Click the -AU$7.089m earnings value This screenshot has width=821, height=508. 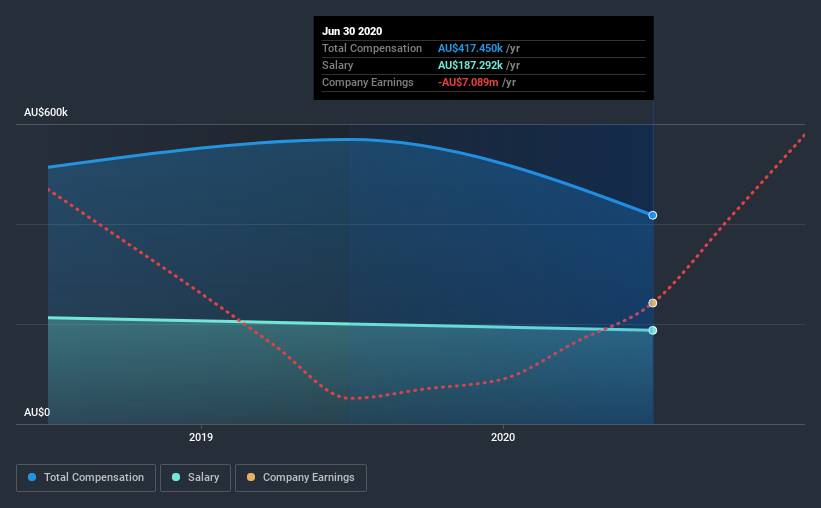pos(468,82)
